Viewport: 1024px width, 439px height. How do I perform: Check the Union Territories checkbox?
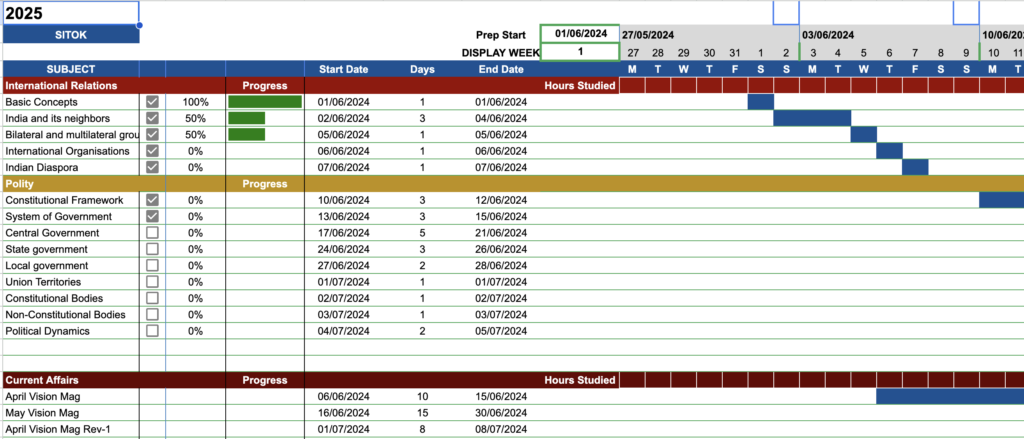[152, 282]
